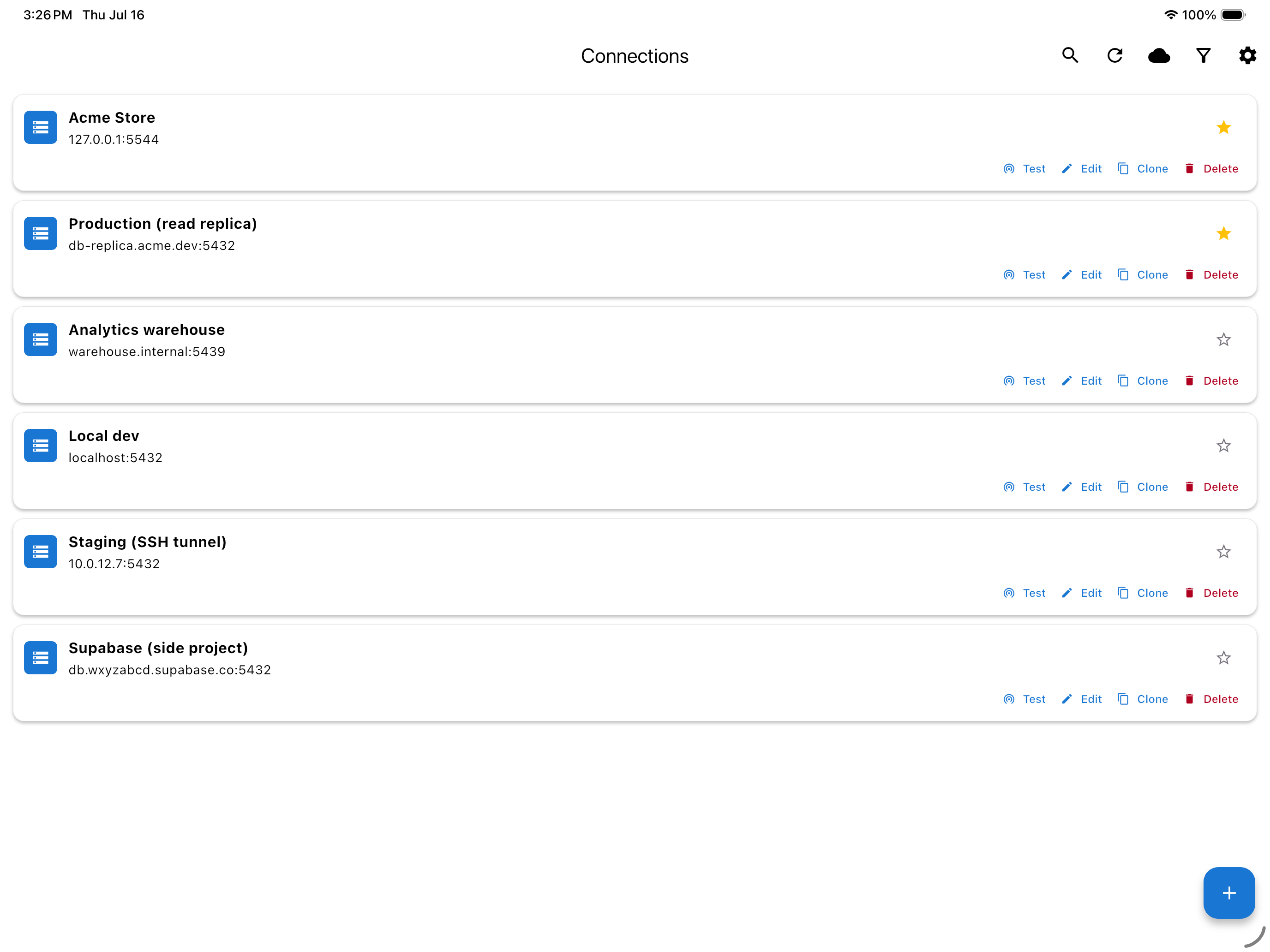Delete the Staging (SSH tunnel) connection
The image size is (1270, 952).
point(1211,593)
